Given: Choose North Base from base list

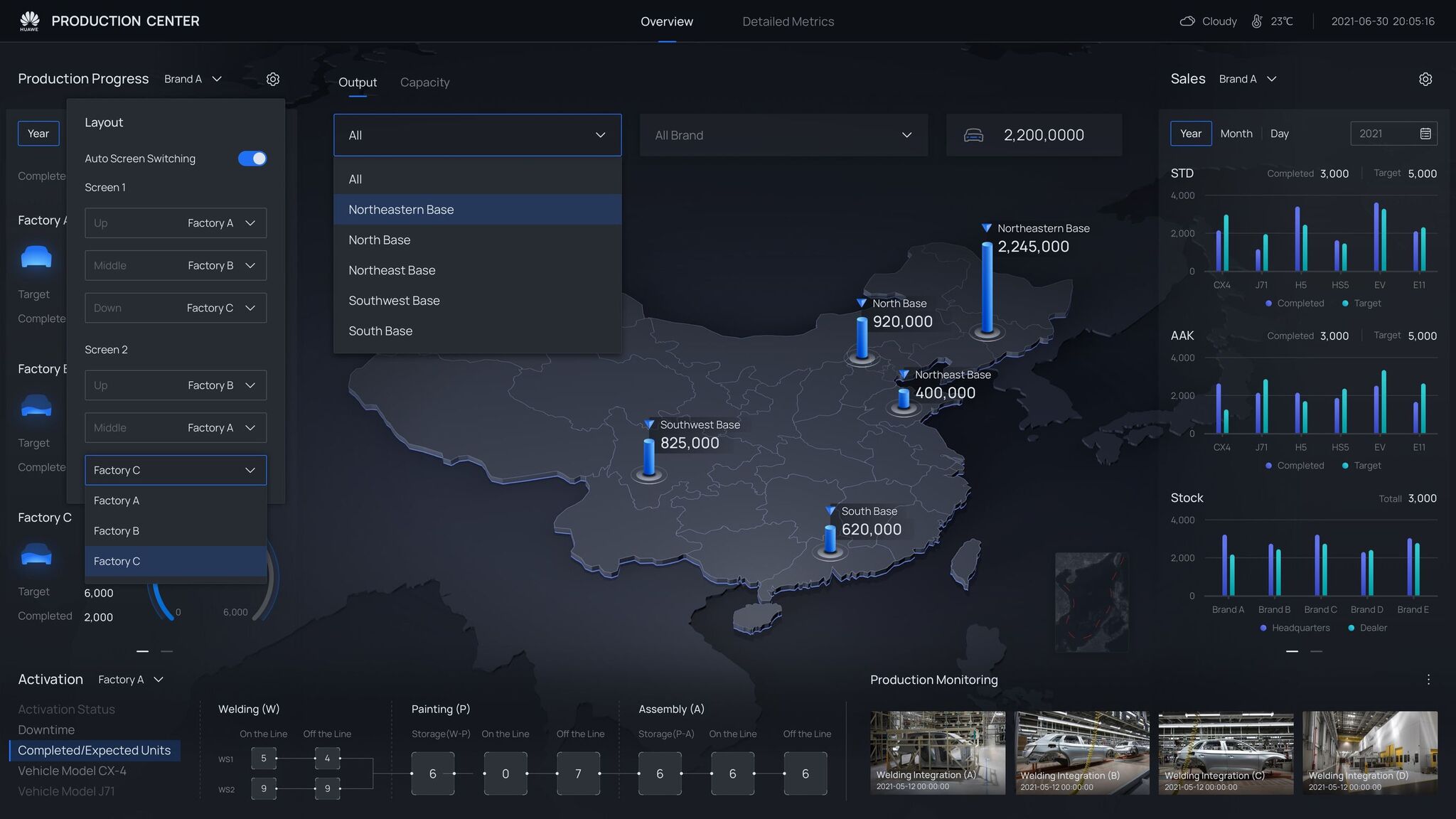Looking at the screenshot, I should tap(477, 240).
